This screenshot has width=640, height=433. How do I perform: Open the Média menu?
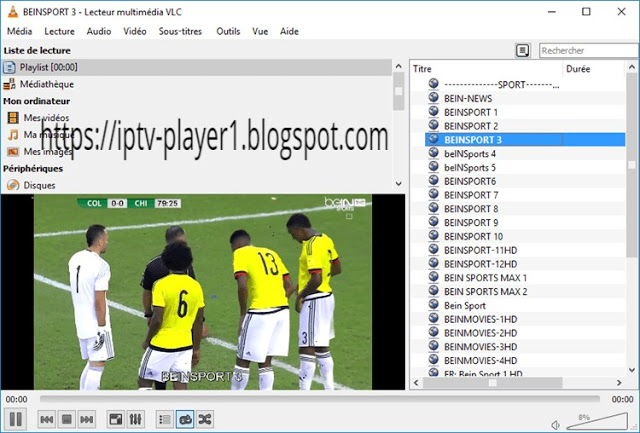pyautogui.click(x=20, y=31)
